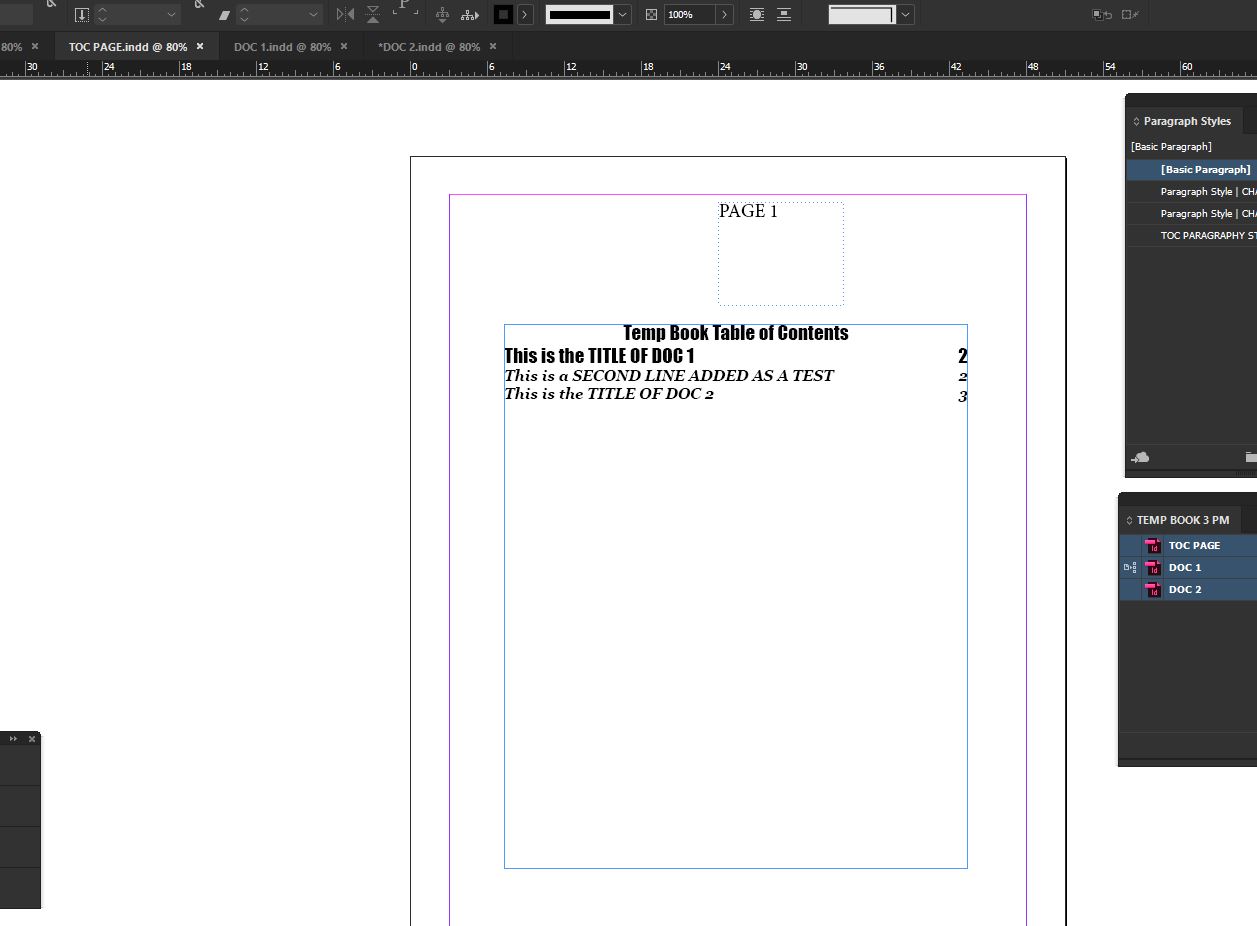This screenshot has width=1257, height=926.
Task: Click the Select Content icon
Action: click(469, 15)
